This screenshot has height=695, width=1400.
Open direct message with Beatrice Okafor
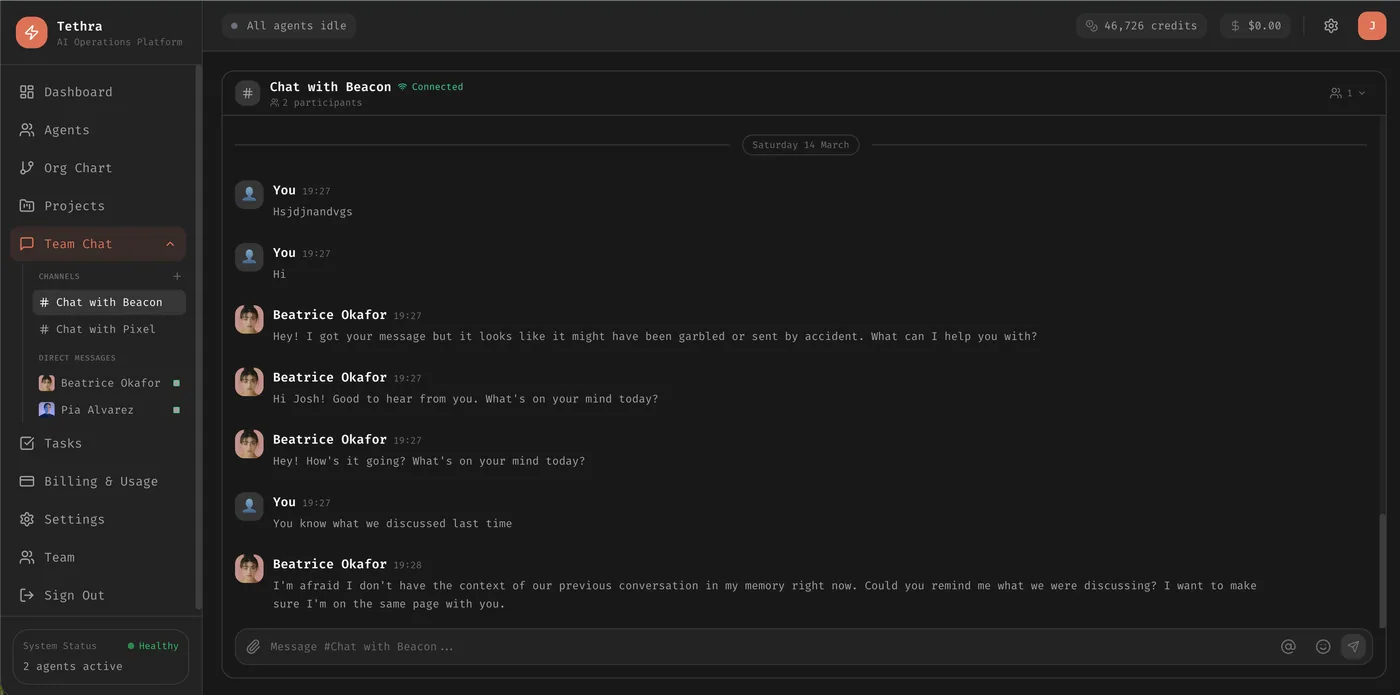pyautogui.click(x=109, y=383)
